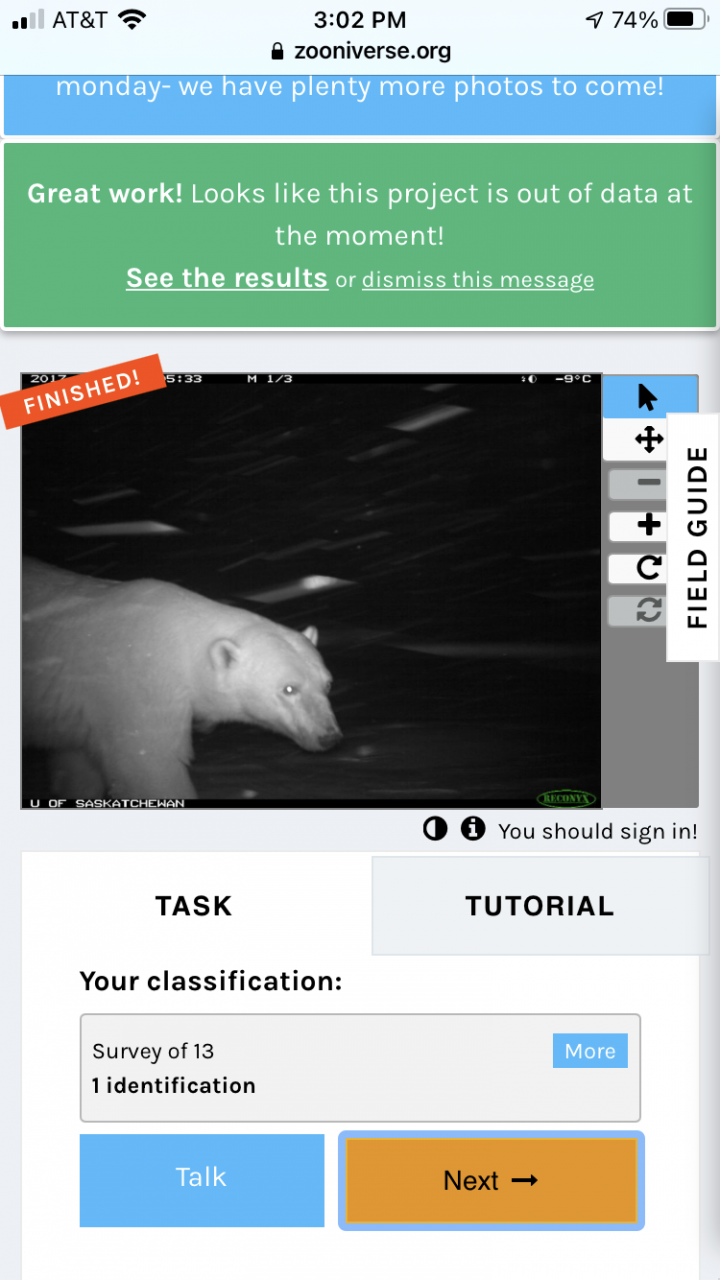Image resolution: width=720 pixels, height=1280 pixels.
Task: Select the pointer cursor tool
Action: [647, 397]
